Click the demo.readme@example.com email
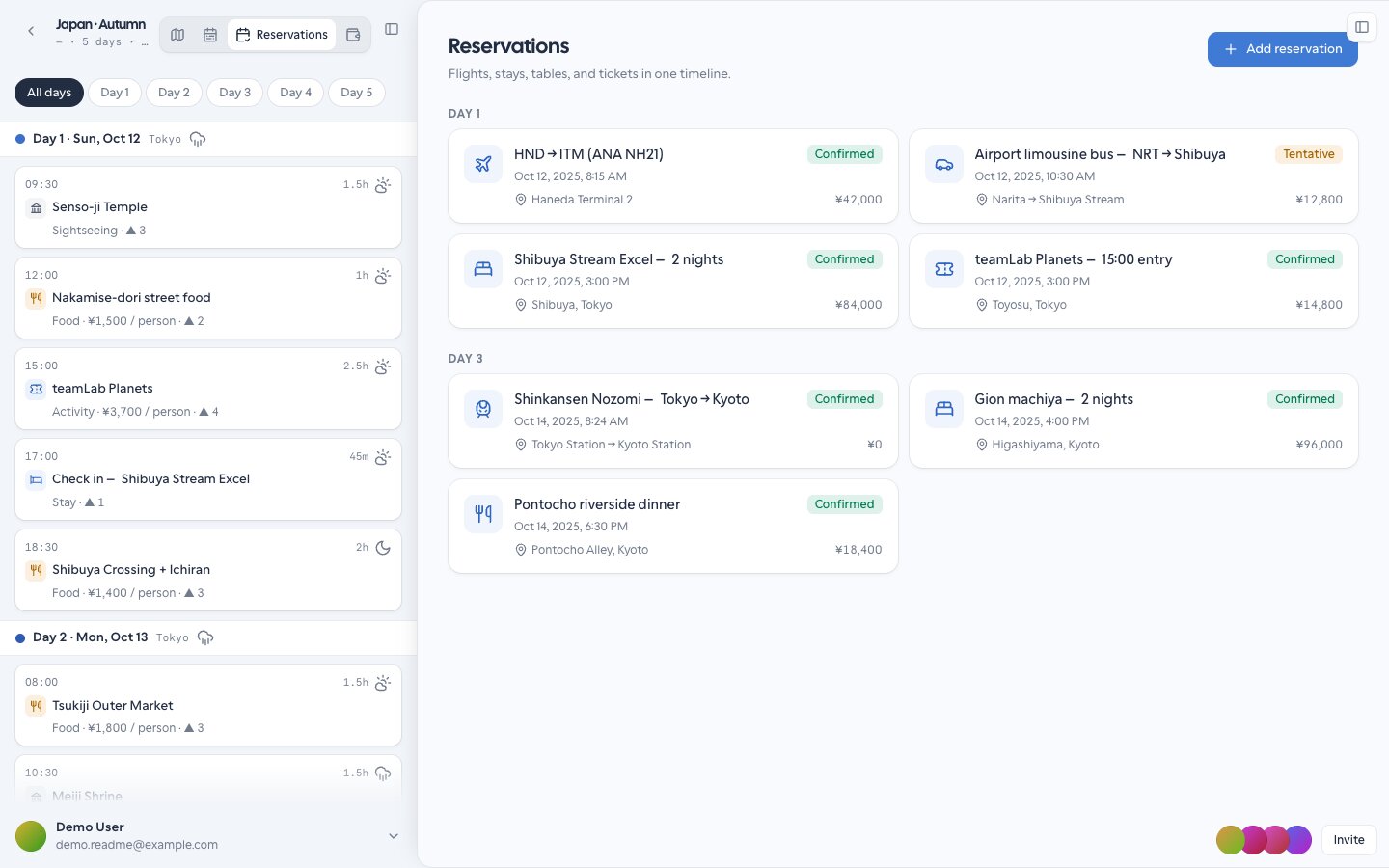The width and height of the screenshot is (1389, 868). (137, 845)
